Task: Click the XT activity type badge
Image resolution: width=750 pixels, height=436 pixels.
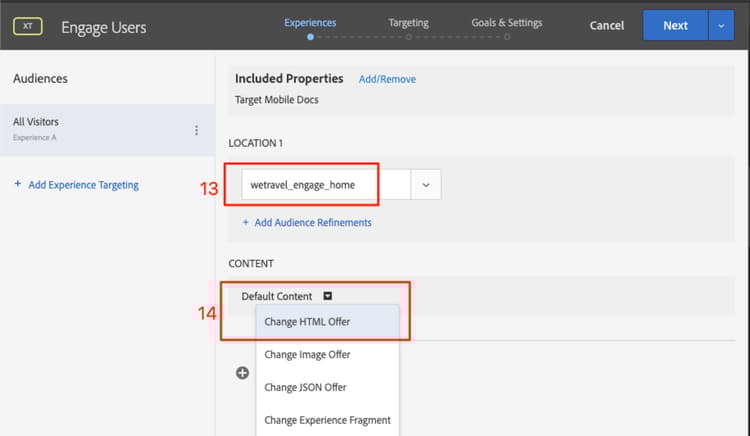Action: (x=28, y=26)
